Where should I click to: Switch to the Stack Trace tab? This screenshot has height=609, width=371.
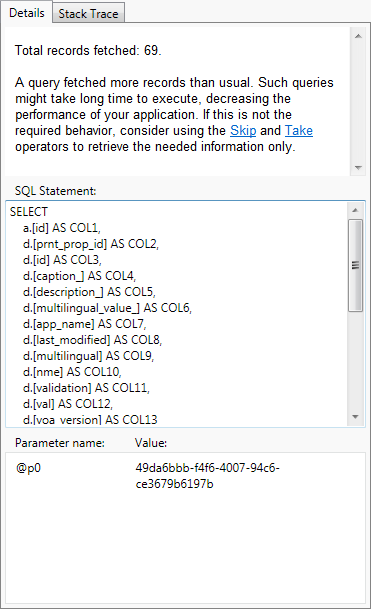coord(89,14)
